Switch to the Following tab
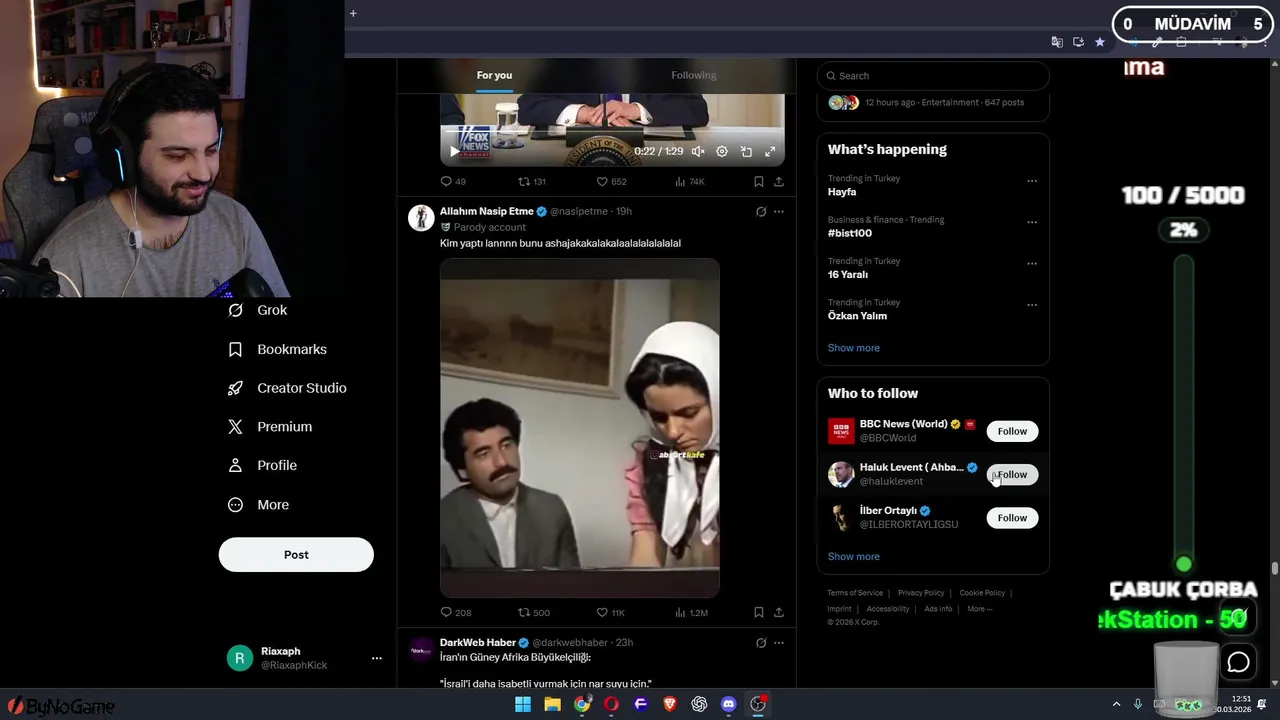This screenshot has height=720, width=1280. (x=693, y=76)
